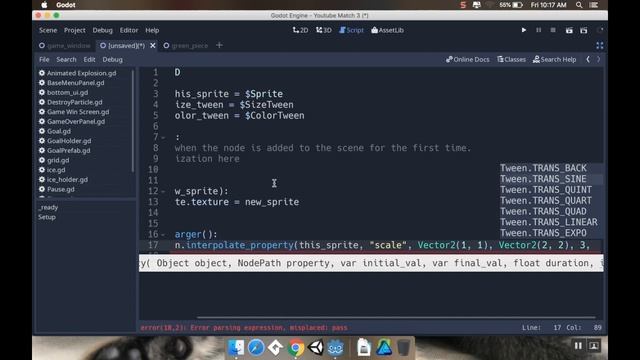The image size is (640, 360).
Task: Go to previous edited document arrow
Action: (x=588, y=60)
